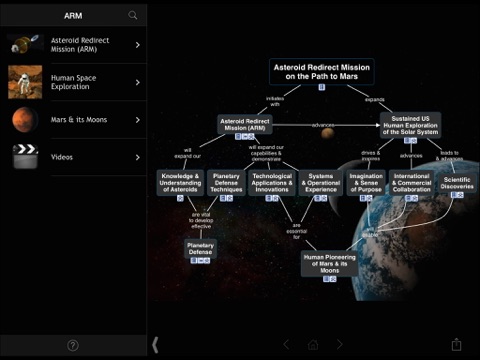Open document icon below Human Pioneering of Mars node
480x360 pixels.
[326, 279]
